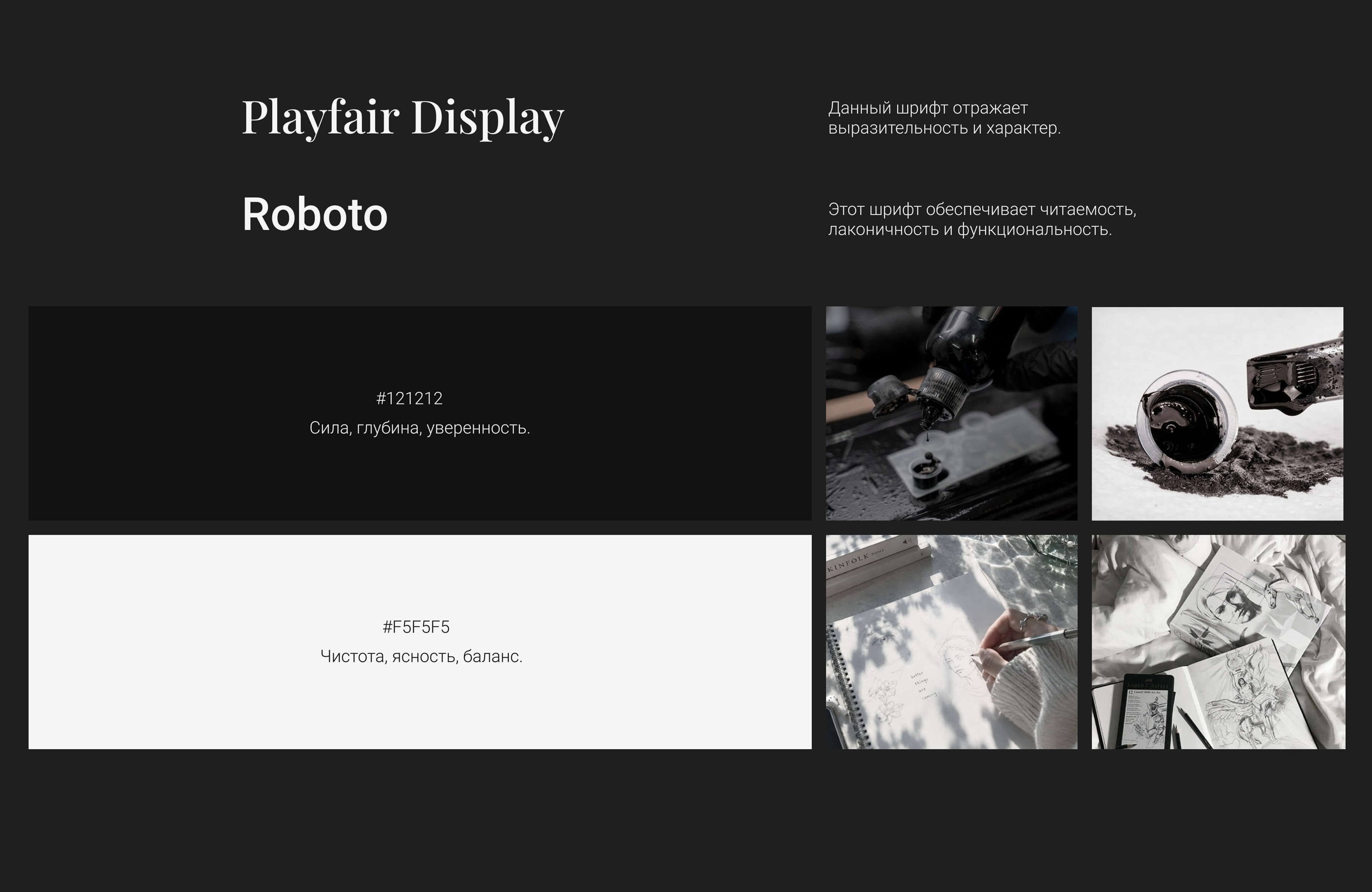Click the 'Чистота, ясность, баланс.' caption
The image size is (1372, 892).
coord(421,656)
